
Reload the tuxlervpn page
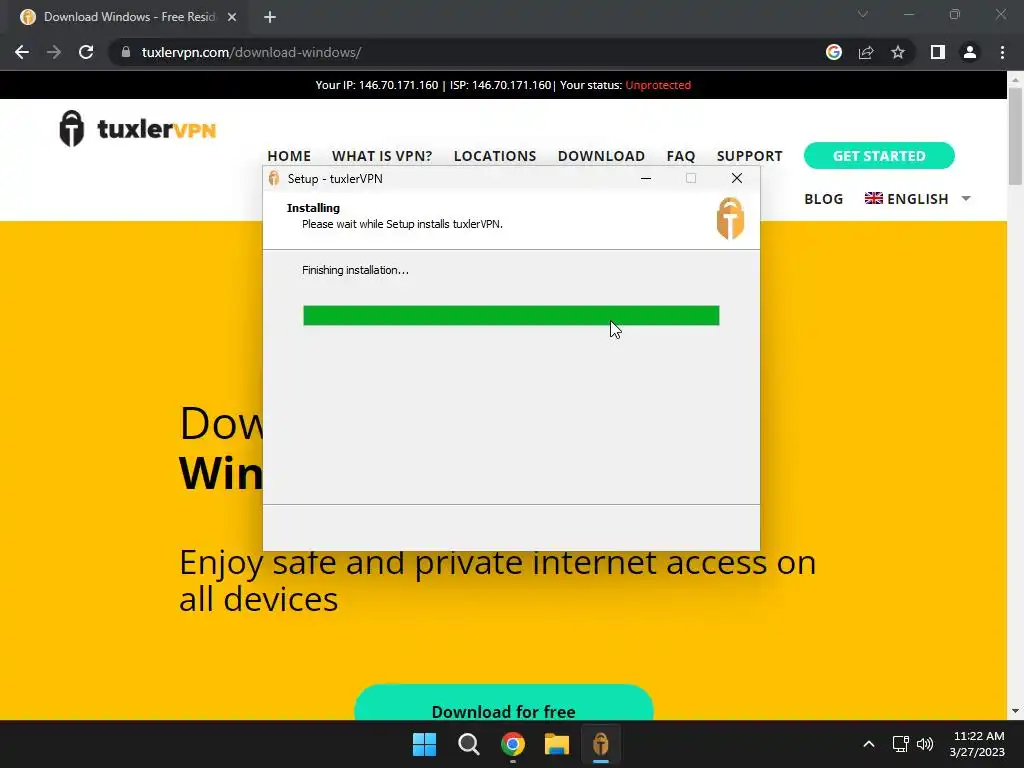(x=86, y=52)
